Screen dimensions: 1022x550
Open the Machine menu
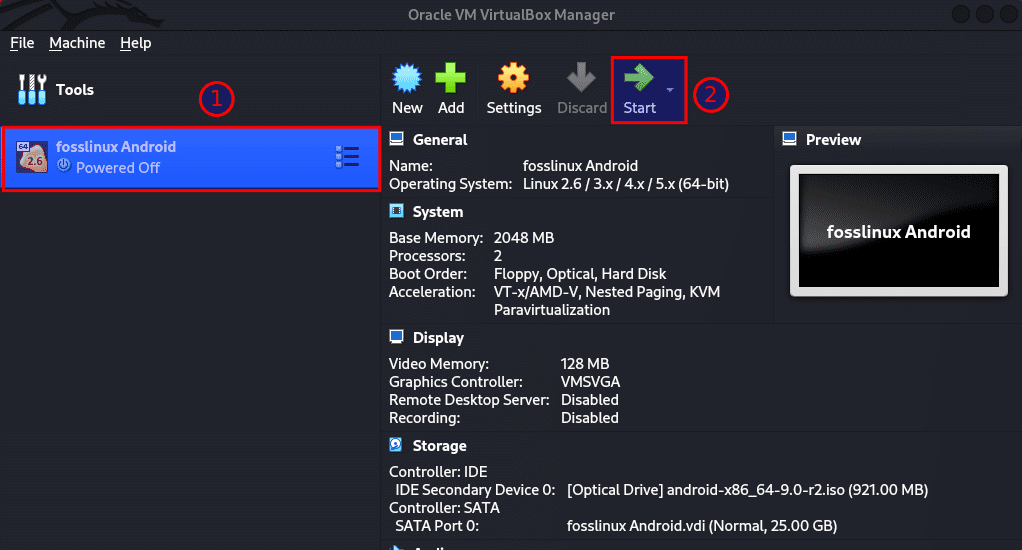(x=77, y=43)
